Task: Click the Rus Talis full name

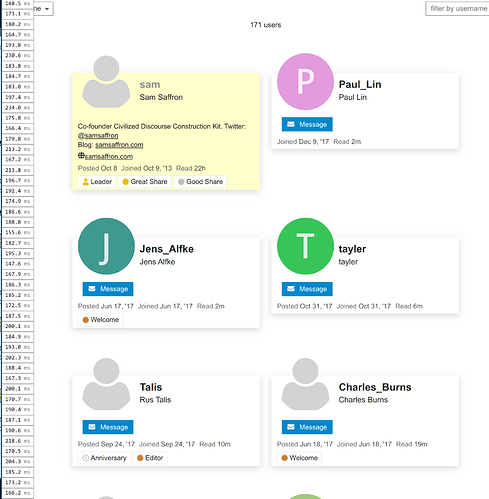Action: click(155, 400)
